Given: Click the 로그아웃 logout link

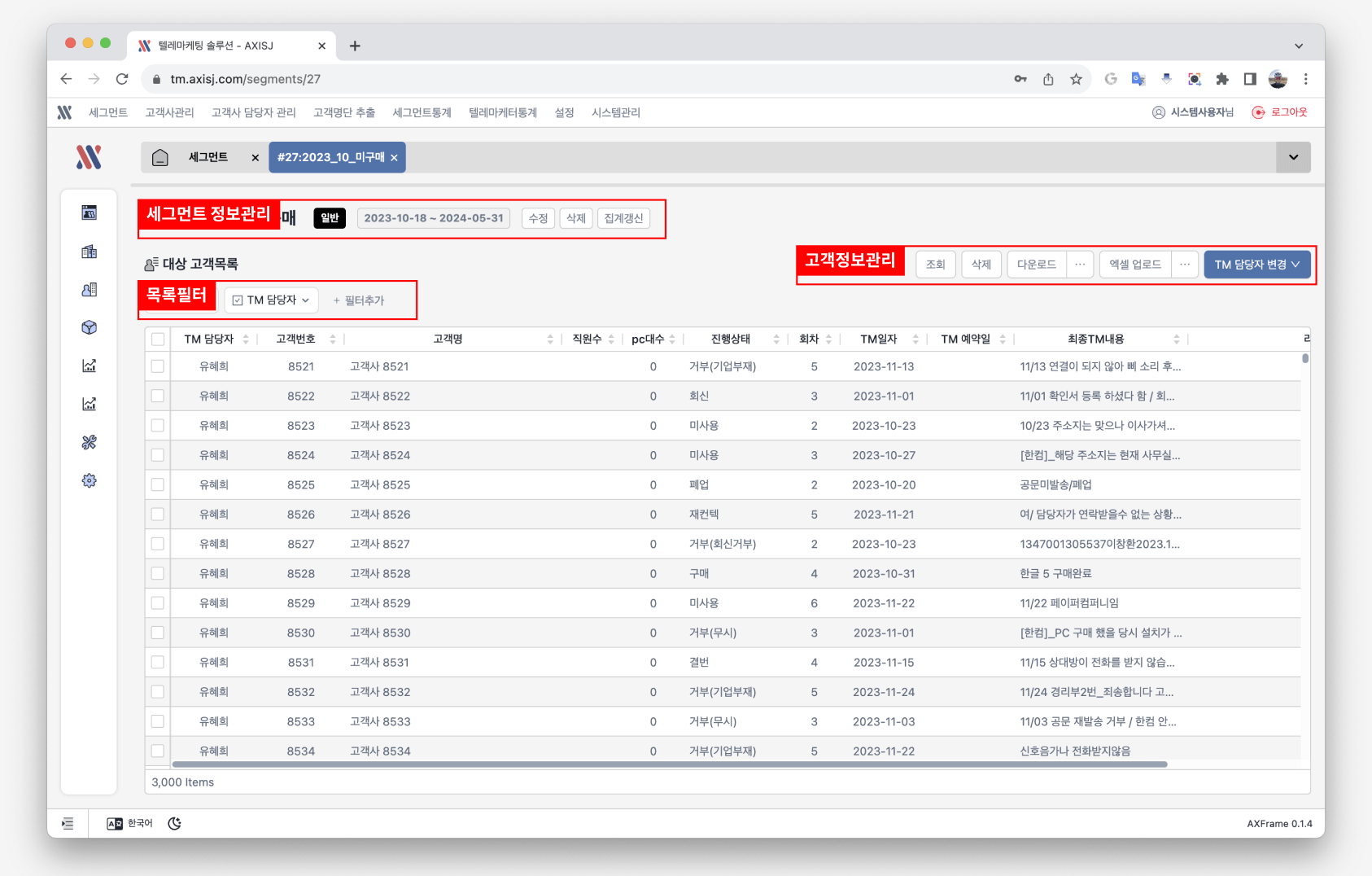Looking at the screenshot, I should (1280, 112).
